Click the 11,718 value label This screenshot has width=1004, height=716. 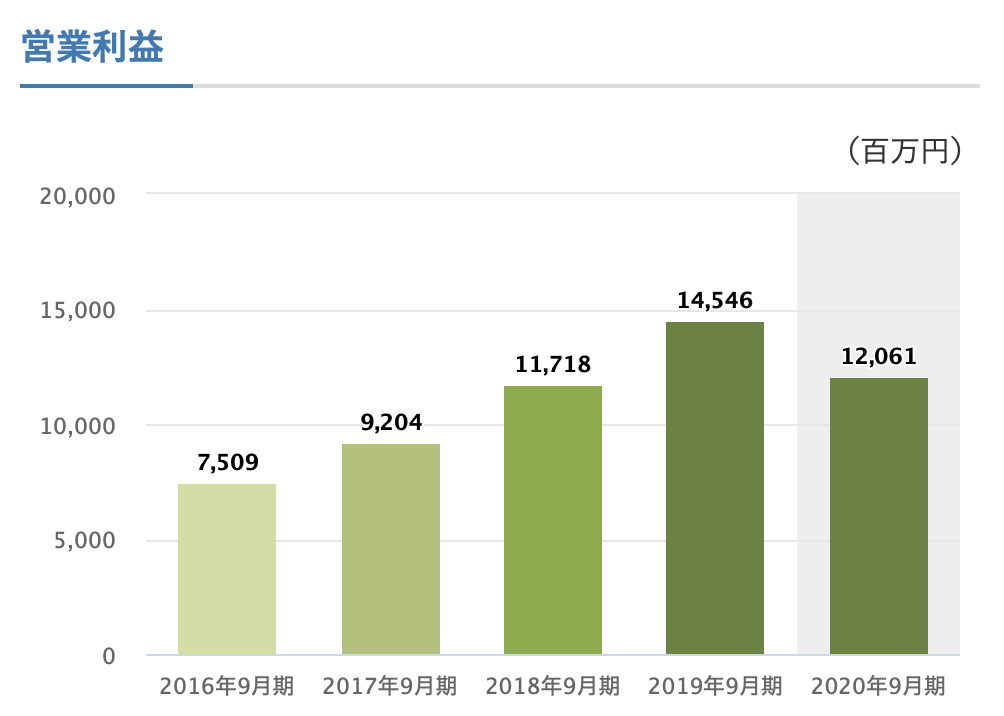(x=553, y=364)
